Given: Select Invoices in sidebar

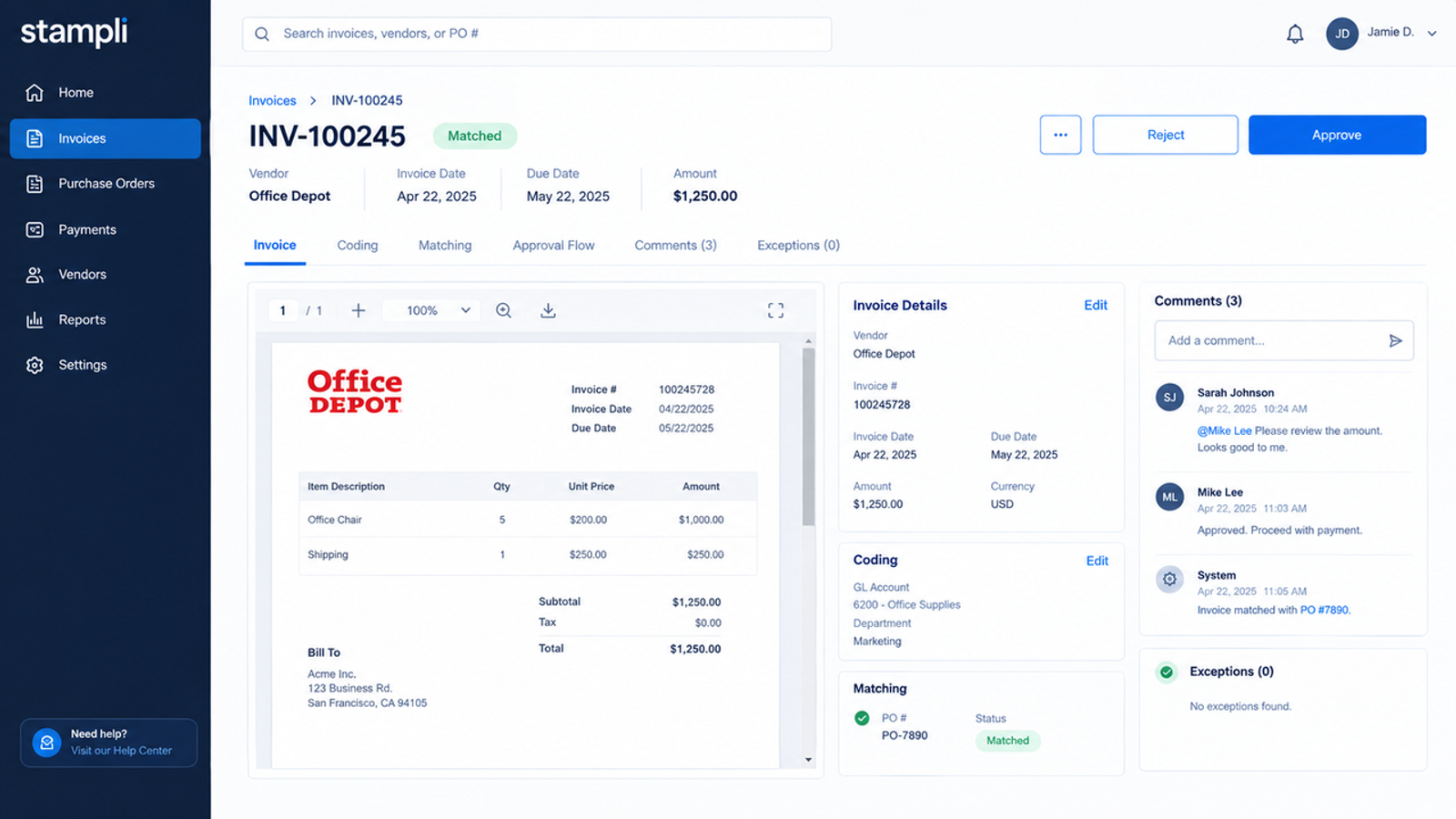Looking at the screenshot, I should 106,138.
